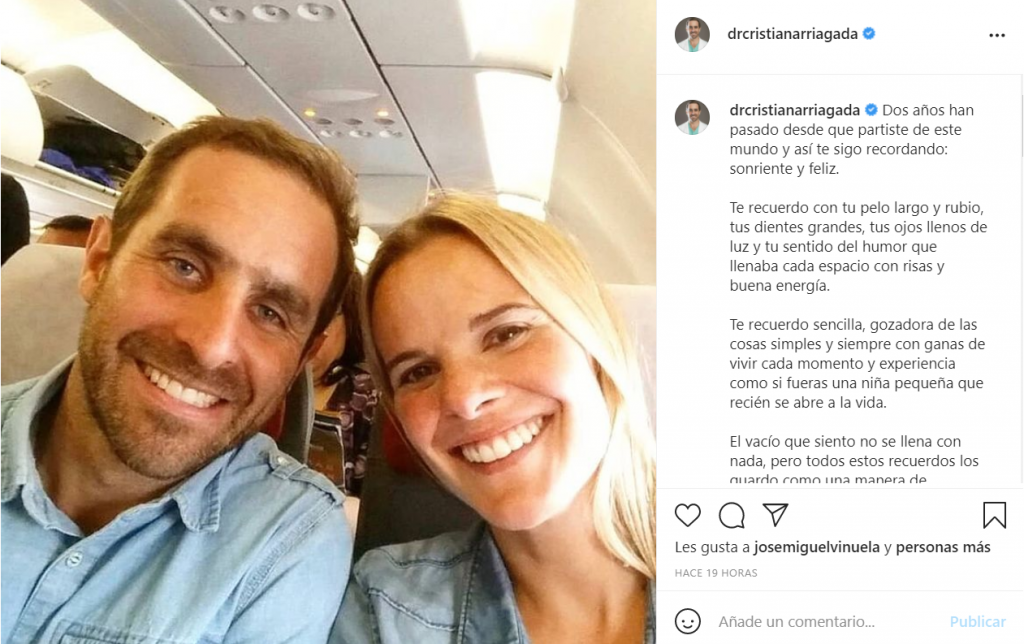Viewport: 1024px width, 644px height.
Task: Open drcristianarriagada username in caption
Action: pos(795,110)
